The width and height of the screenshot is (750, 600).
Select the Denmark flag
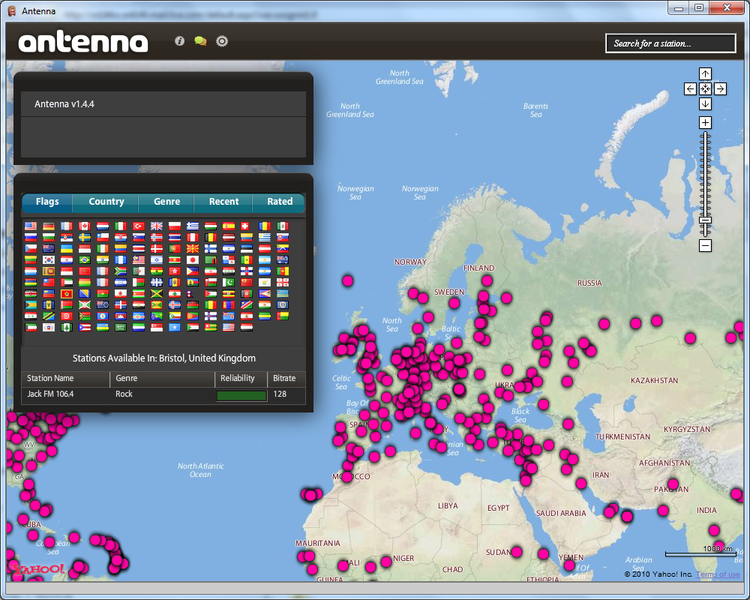tap(157, 248)
